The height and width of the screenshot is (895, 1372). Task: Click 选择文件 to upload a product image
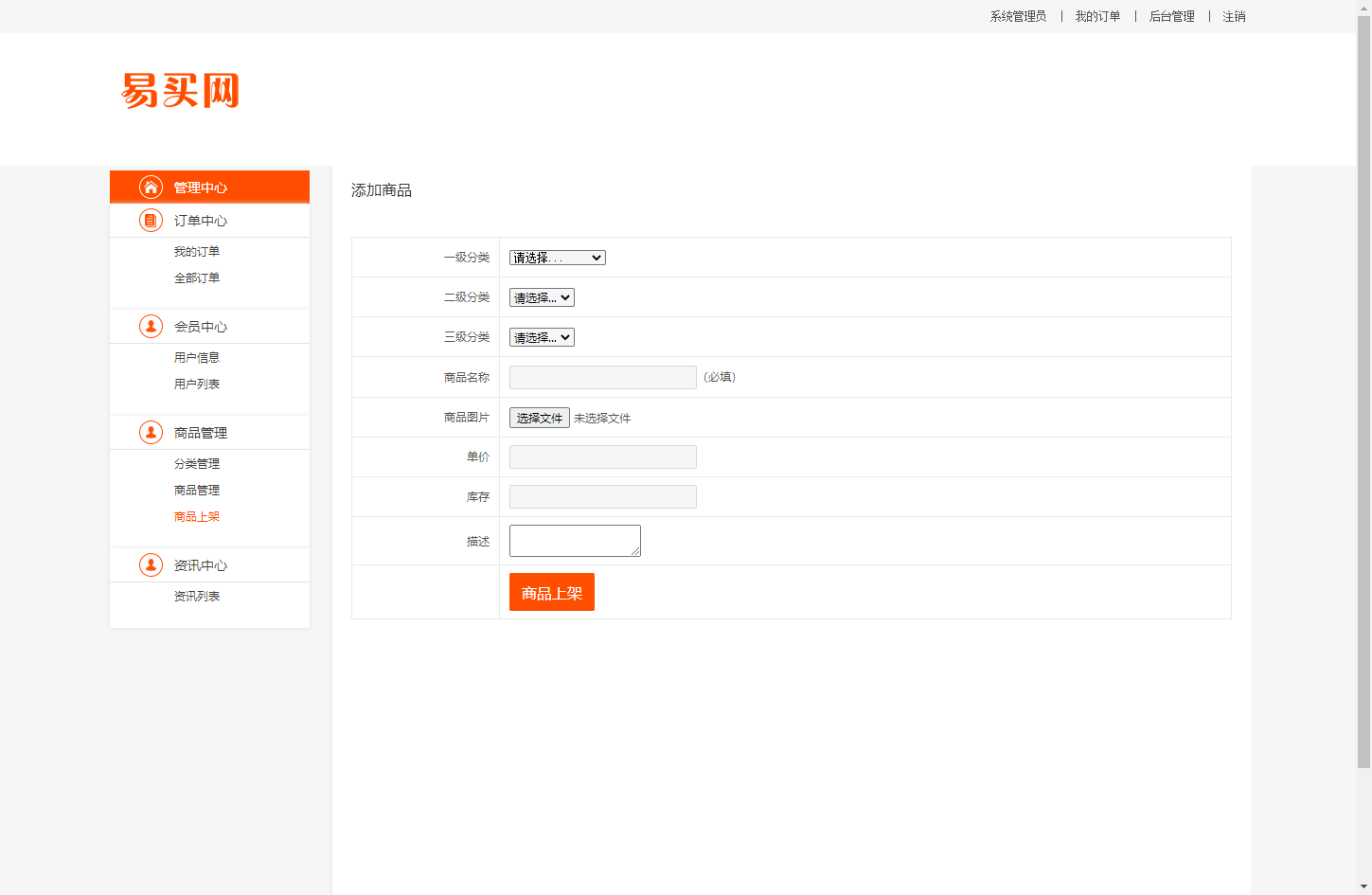[539, 417]
